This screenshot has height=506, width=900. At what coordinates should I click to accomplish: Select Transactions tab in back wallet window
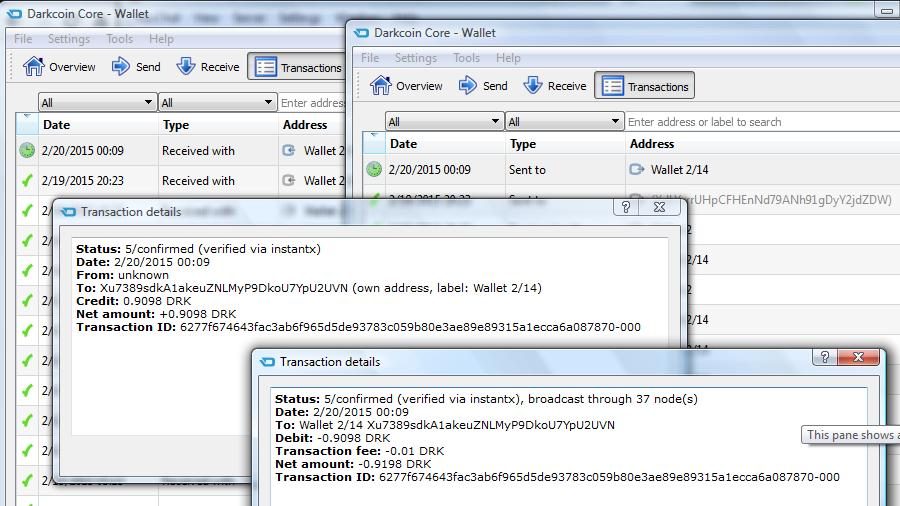297,67
